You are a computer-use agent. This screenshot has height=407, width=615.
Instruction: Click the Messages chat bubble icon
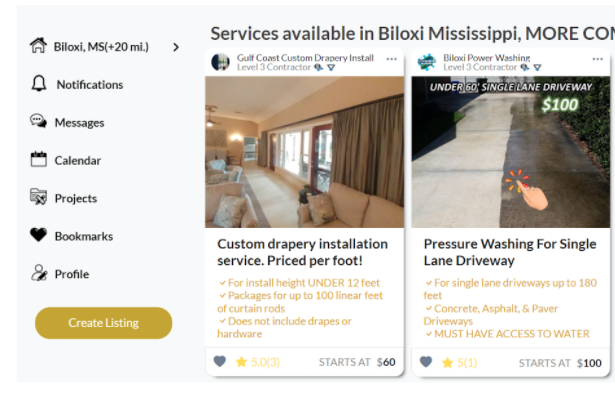point(38,121)
